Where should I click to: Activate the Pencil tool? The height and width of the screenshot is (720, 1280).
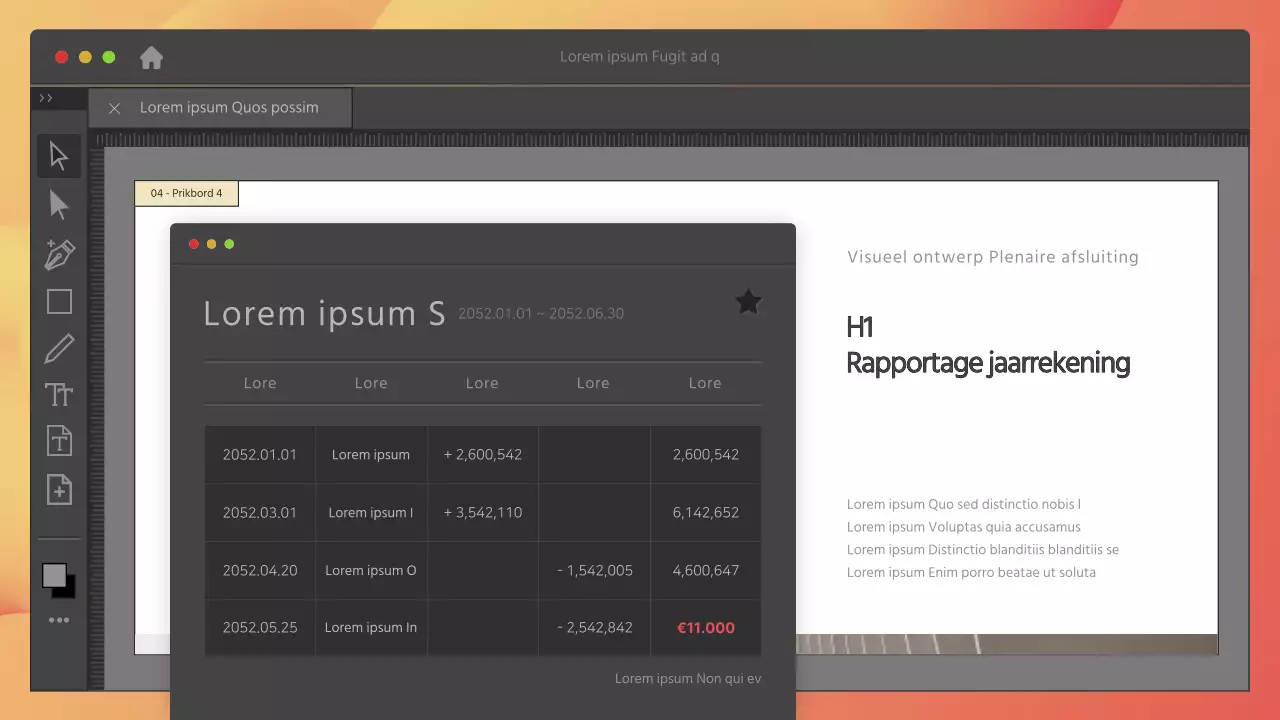click(59, 349)
